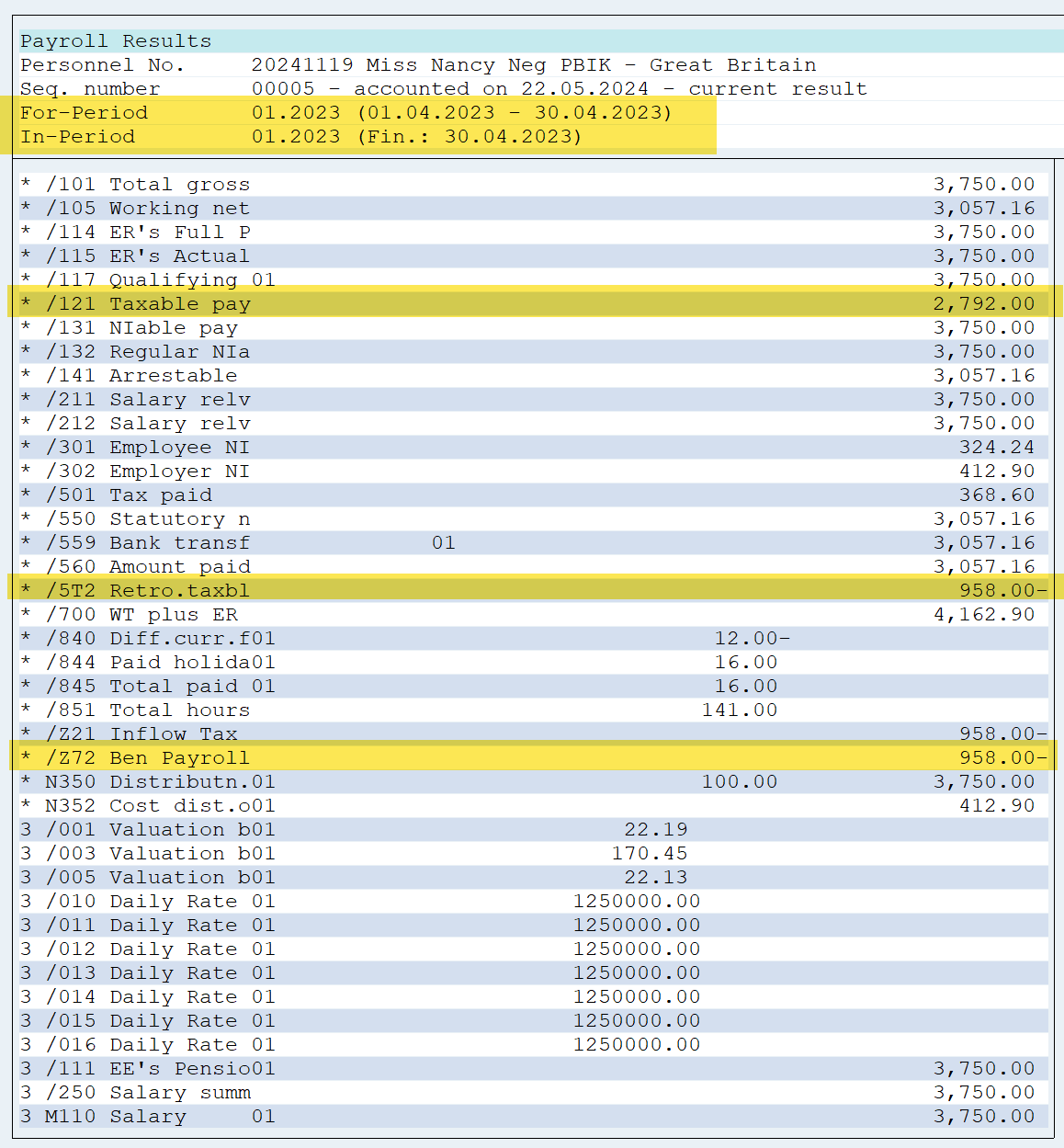Click the /016 Daily Rate row
The height and width of the screenshot is (1148, 1064).
point(533,1045)
